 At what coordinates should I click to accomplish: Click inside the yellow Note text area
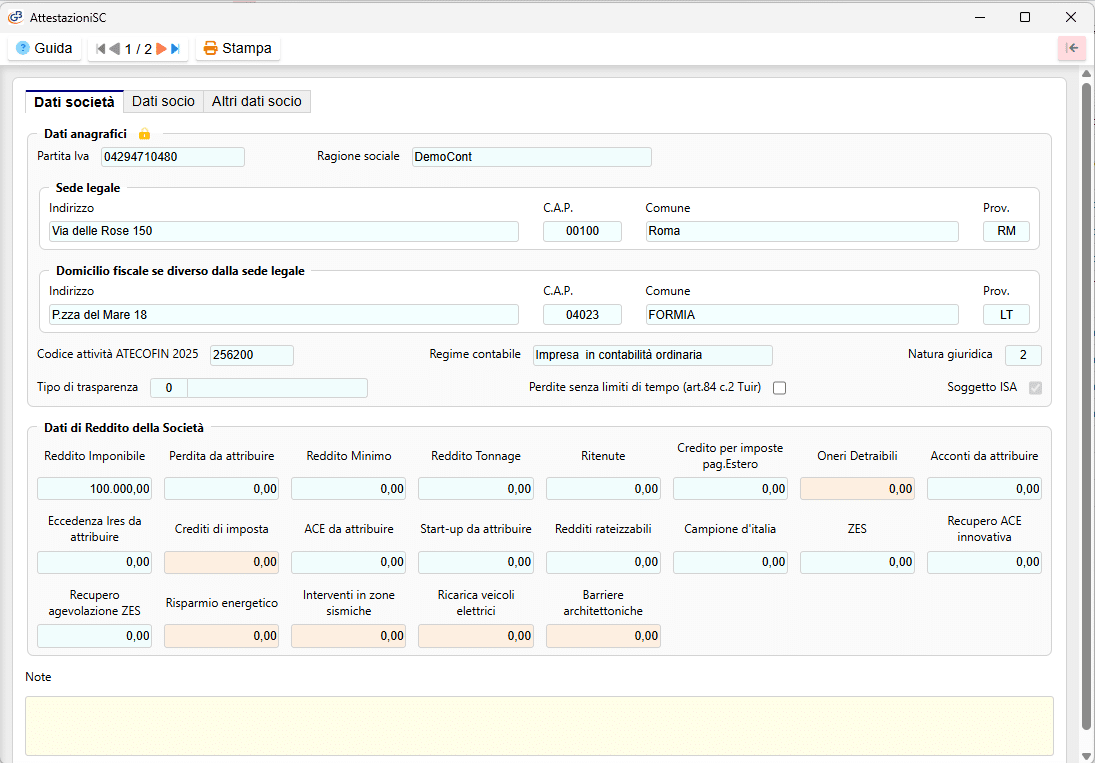point(539,725)
